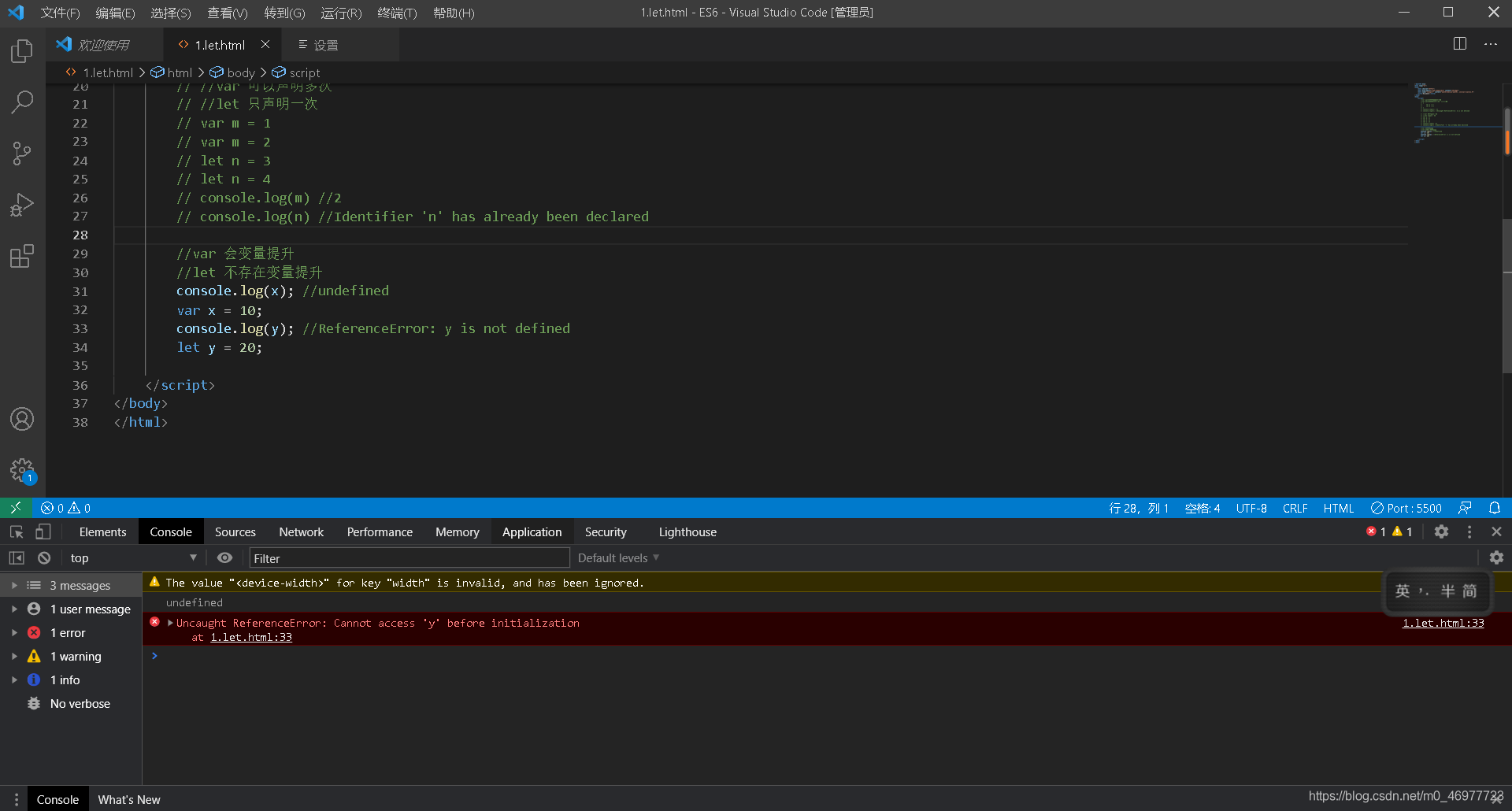Open the Source Control view

tap(22, 154)
